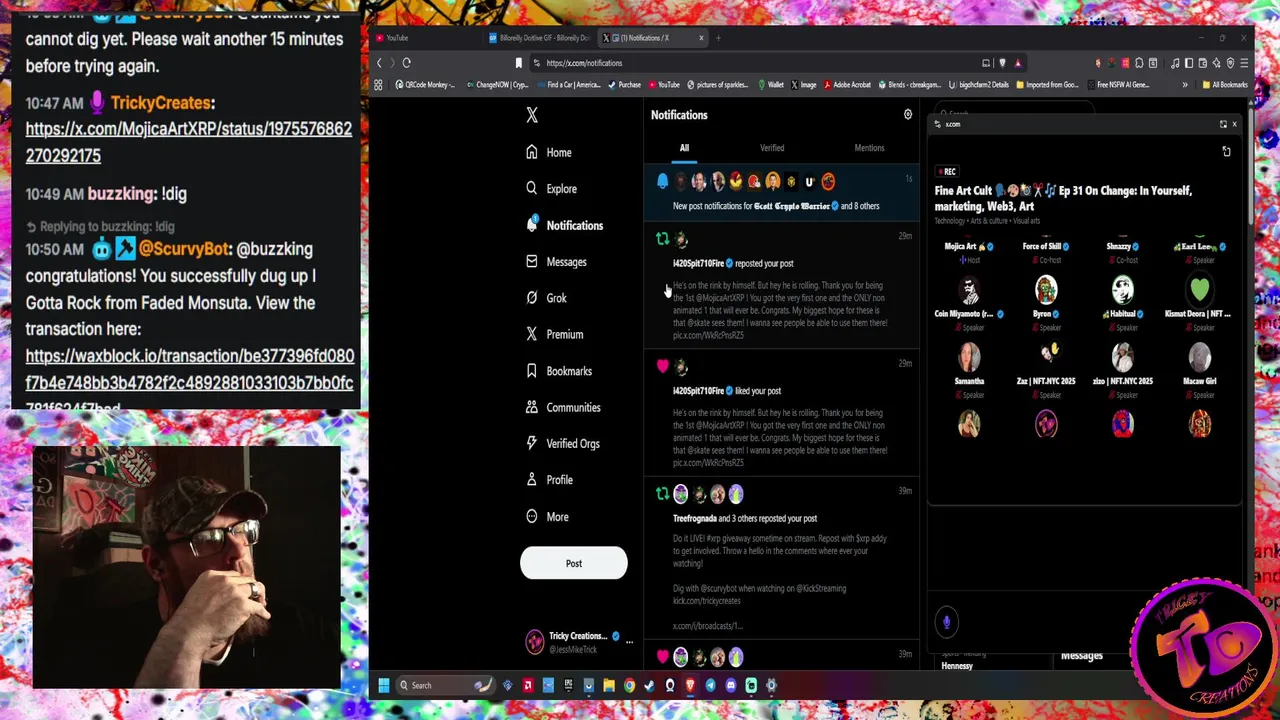1280x720 pixels.
Task: Open the browser main hamburger menu
Action: (1242, 63)
